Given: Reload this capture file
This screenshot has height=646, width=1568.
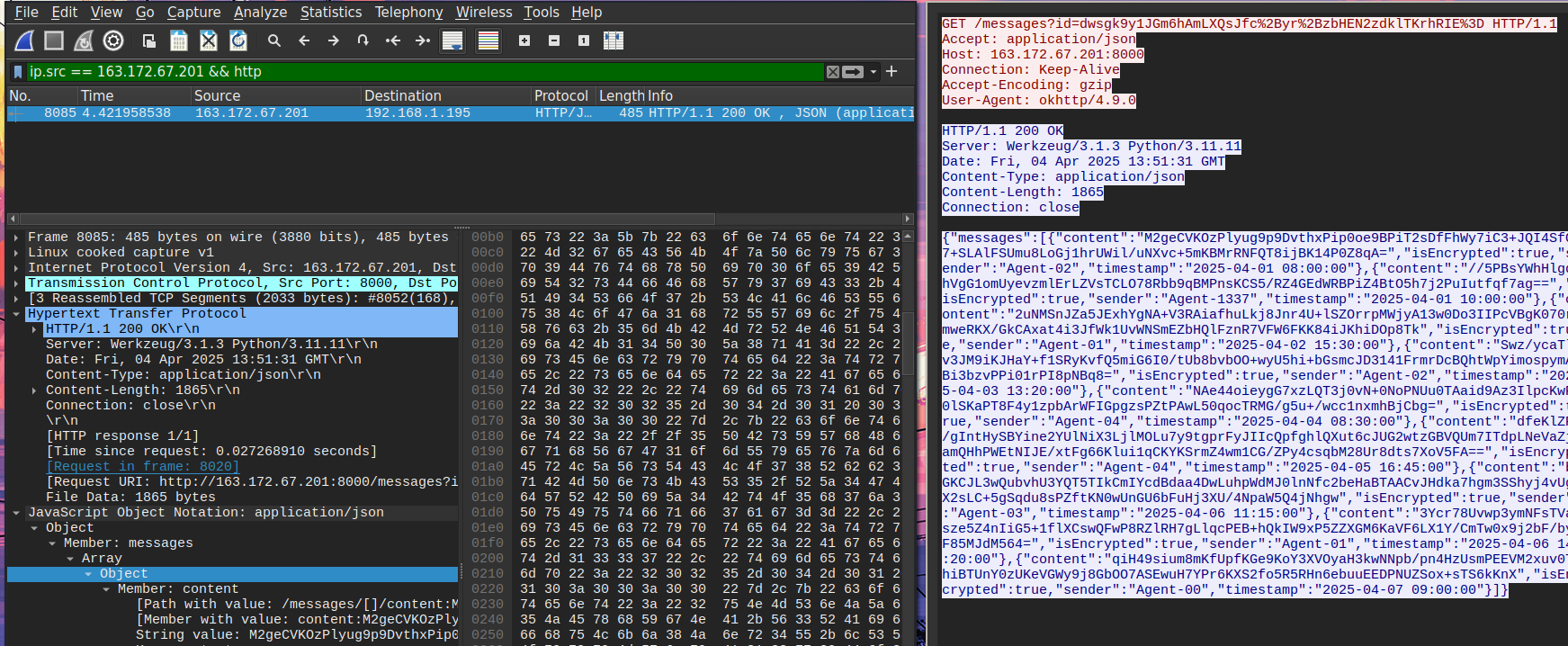Looking at the screenshot, I should point(238,40).
